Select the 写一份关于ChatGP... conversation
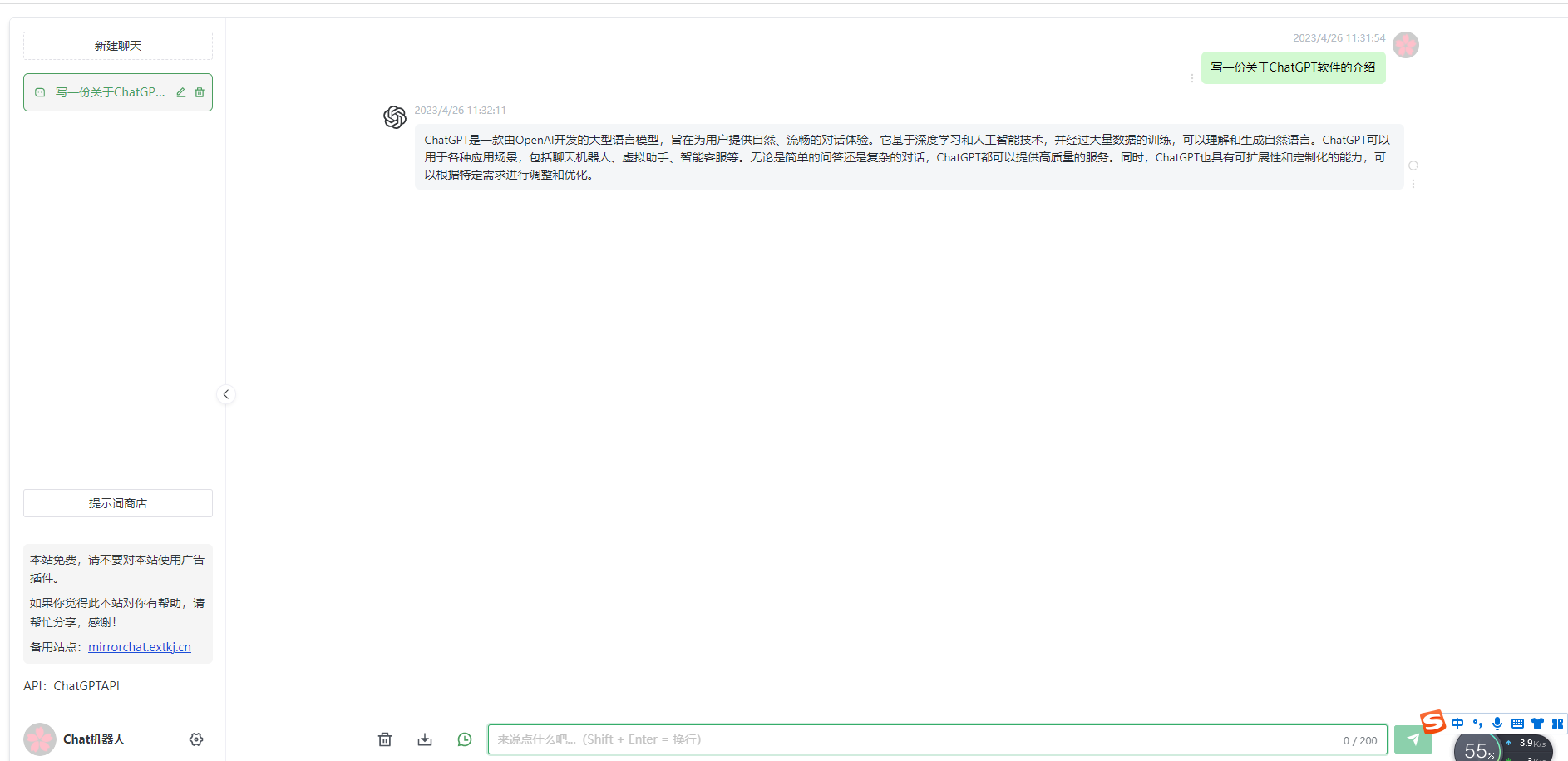This screenshot has width=1568, height=761. (118, 92)
